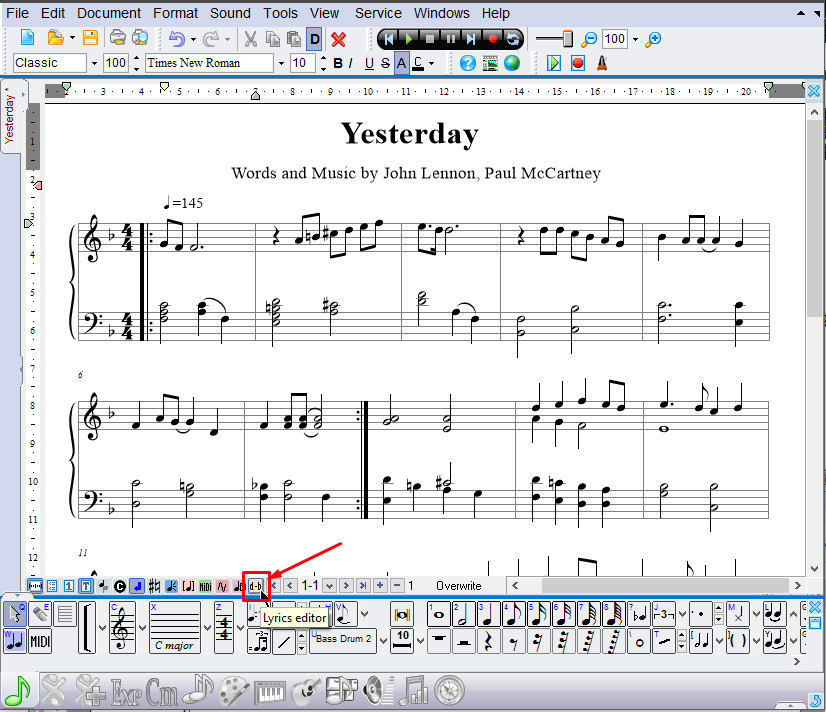The image size is (826, 712).
Task: Click the large green note icon at bottom
Action: pos(18,690)
